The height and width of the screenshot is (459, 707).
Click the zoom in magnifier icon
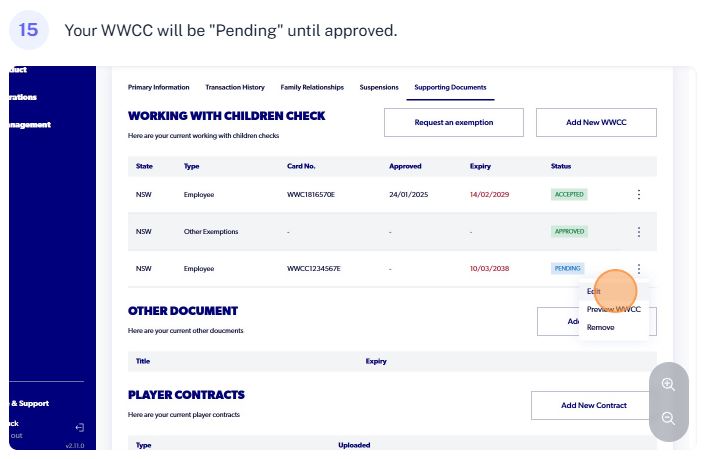coord(668,384)
